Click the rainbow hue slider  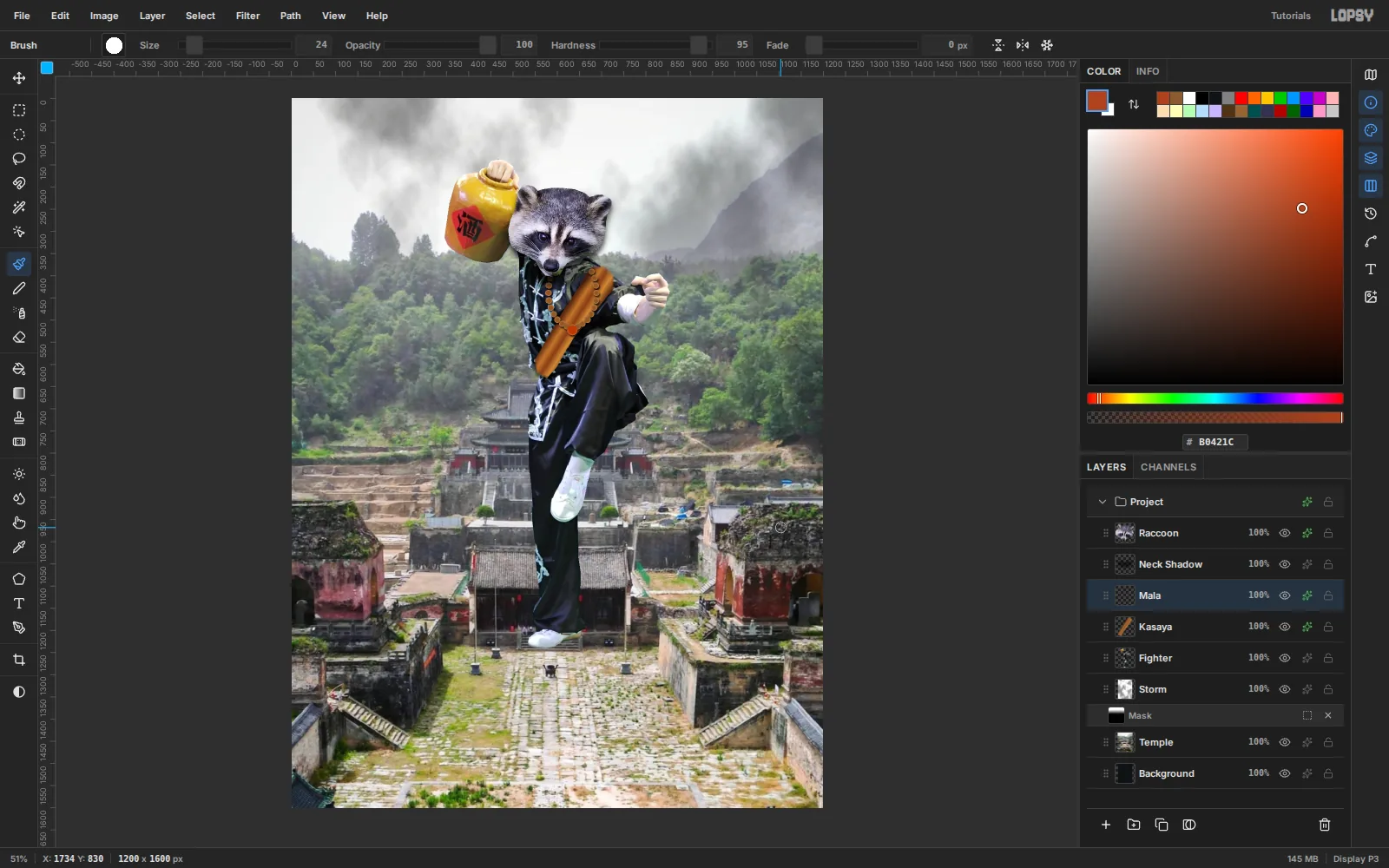(x=1215, y=398)
